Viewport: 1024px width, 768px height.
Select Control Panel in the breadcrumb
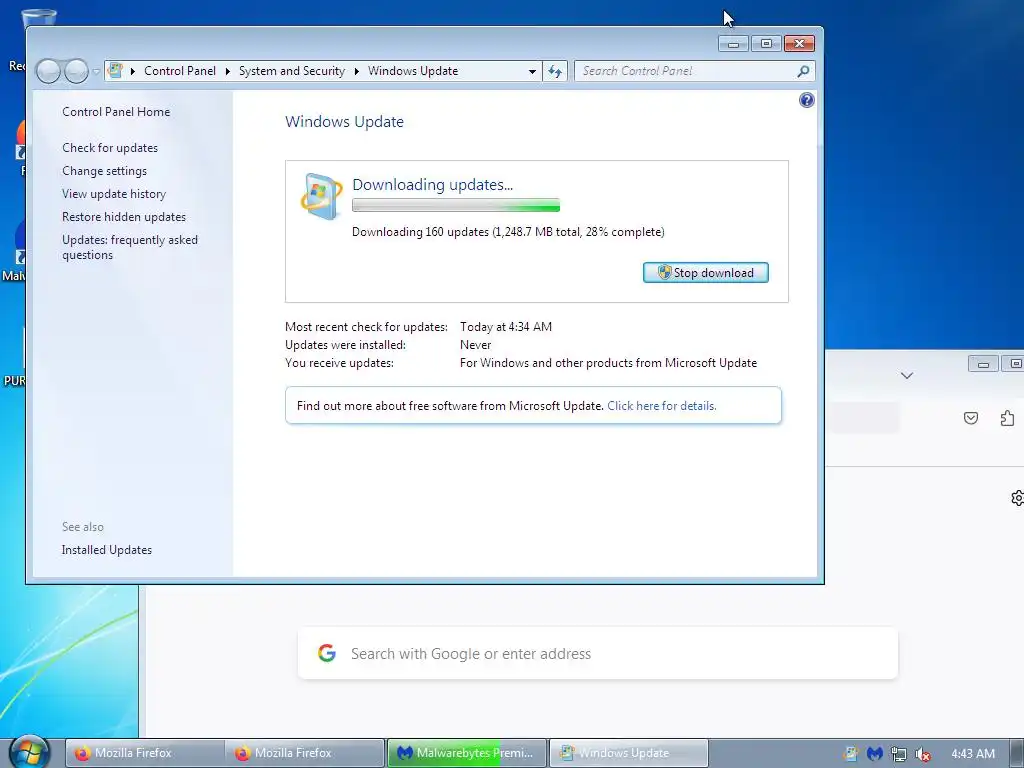tap(180, 71)
